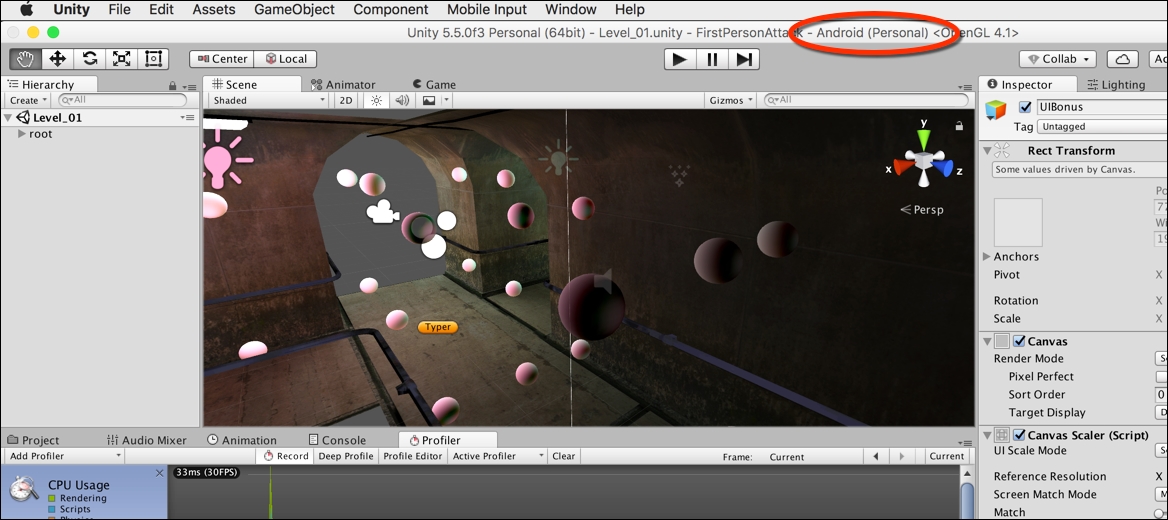Toggle UIBonus active checkbox
Image resolution: width=1168 pixels, height=520 pixels.
pyautogui.click(x=1026, y=107)
